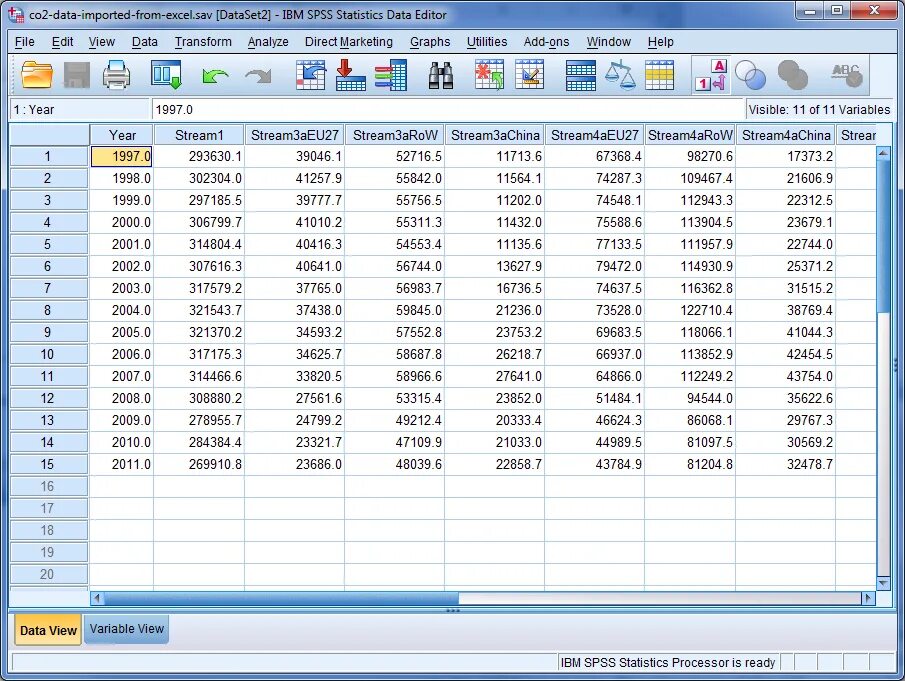Screen dimensions: 905x681
Task: Recall recently used dialogs icon
Action: pyautogui.click(x=166, y=75)
